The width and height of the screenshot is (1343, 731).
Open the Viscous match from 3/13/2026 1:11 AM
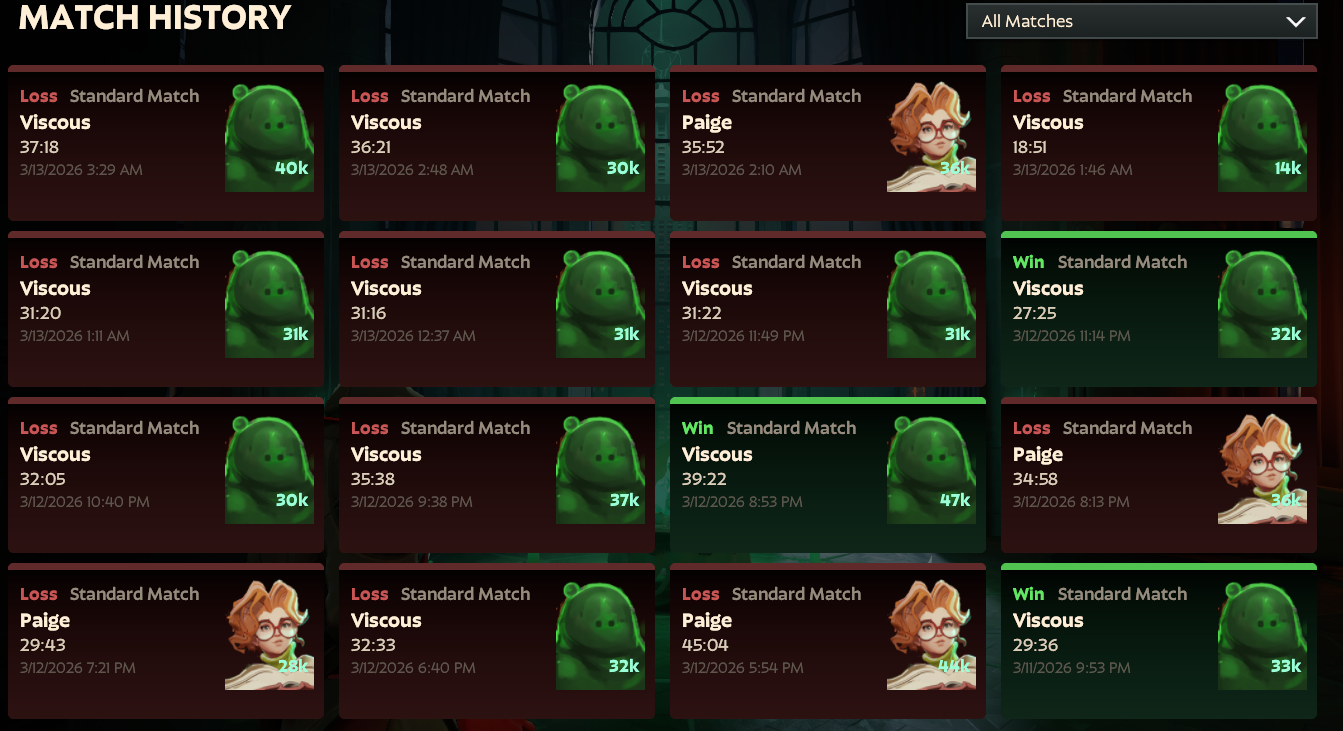point(166,309)
